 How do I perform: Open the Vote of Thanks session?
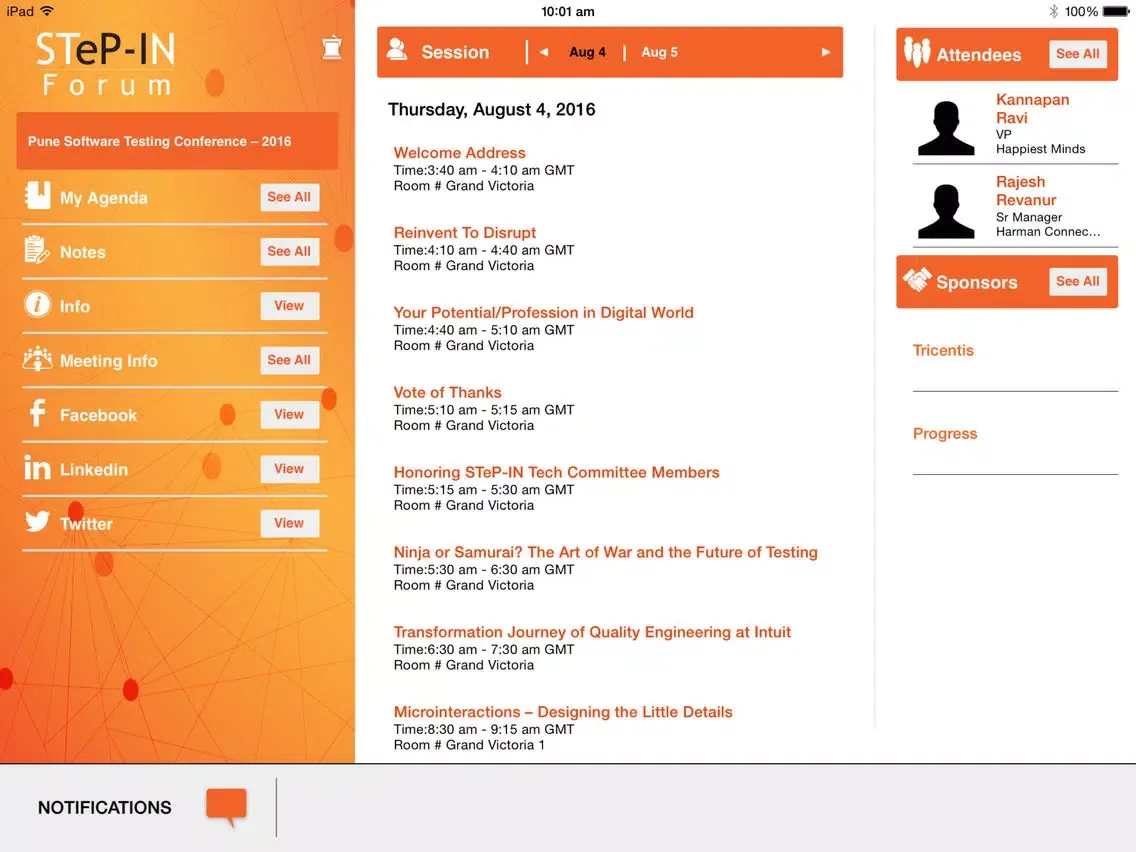(447, 392)
